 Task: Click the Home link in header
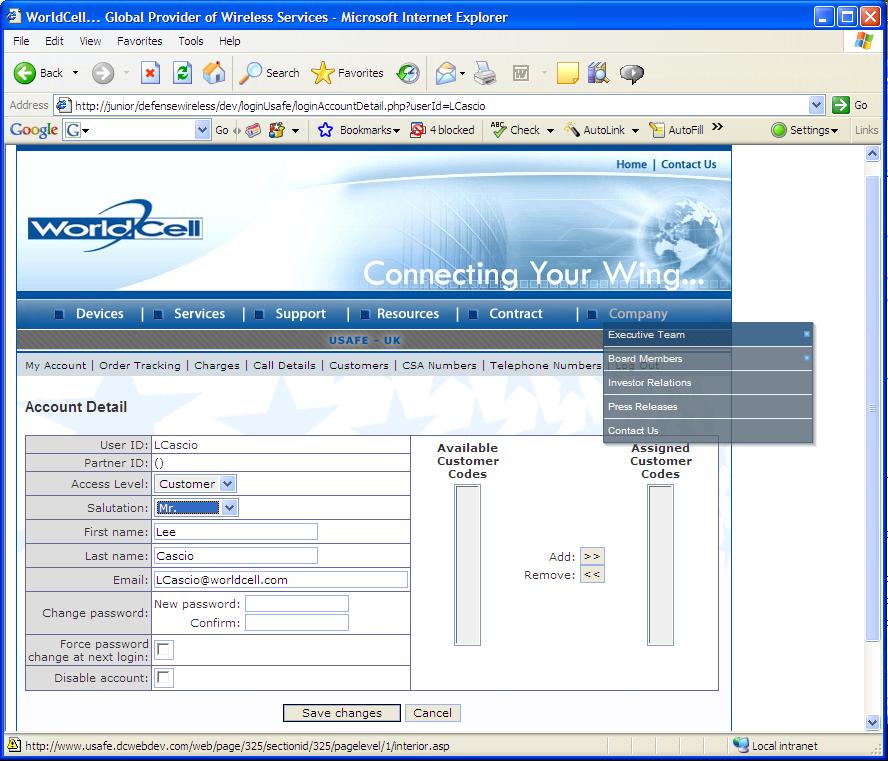[631, 164]
